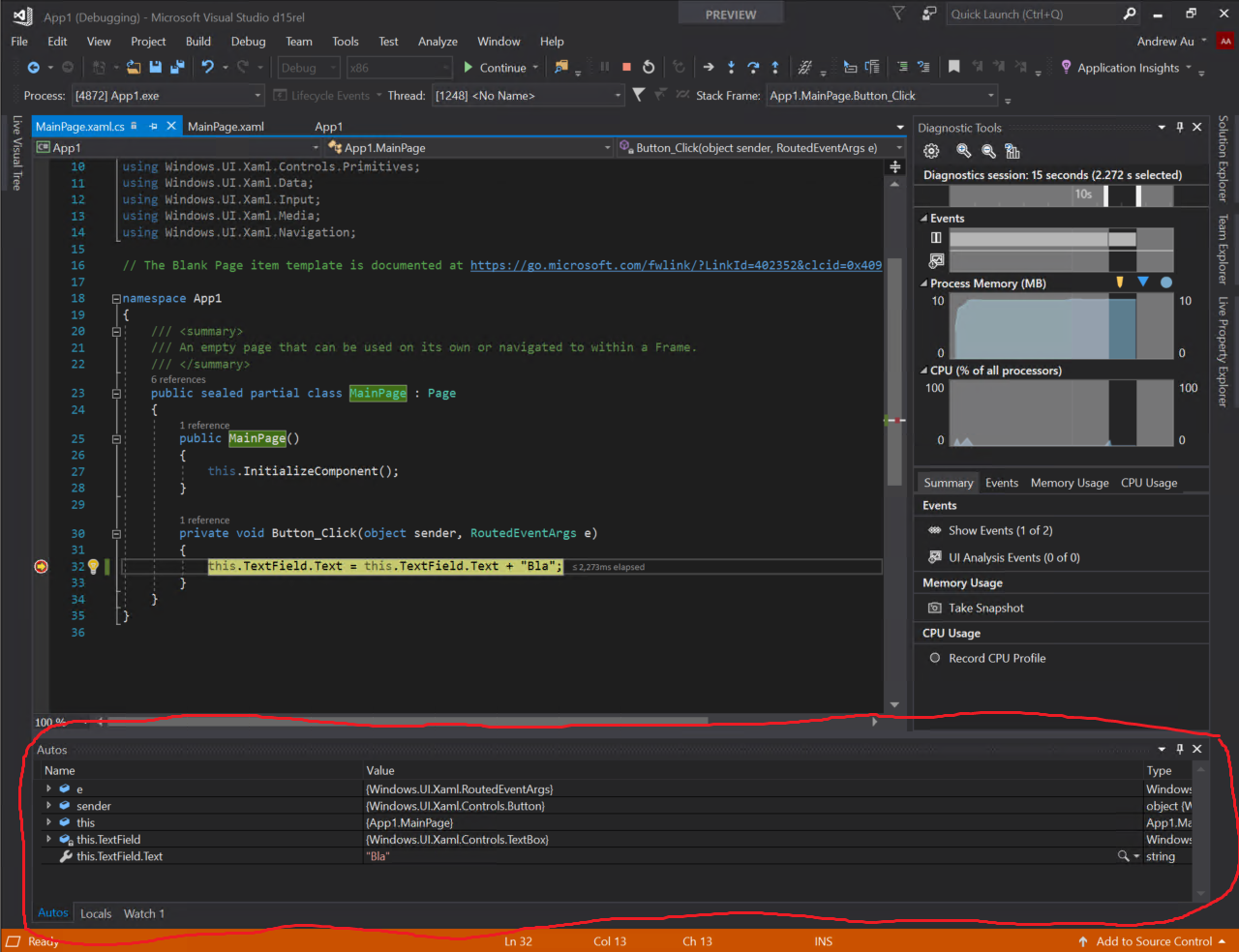
Task: Click Zoom In magnifier in Diagnostic Tools
Action: (963, 151)
